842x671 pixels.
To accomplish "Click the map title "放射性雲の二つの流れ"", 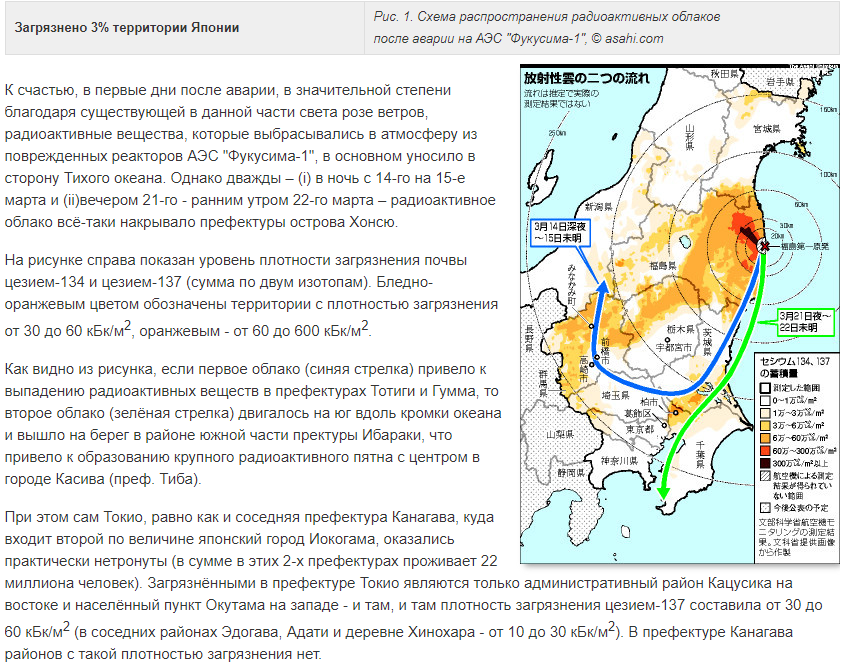I will click(586, 78).
